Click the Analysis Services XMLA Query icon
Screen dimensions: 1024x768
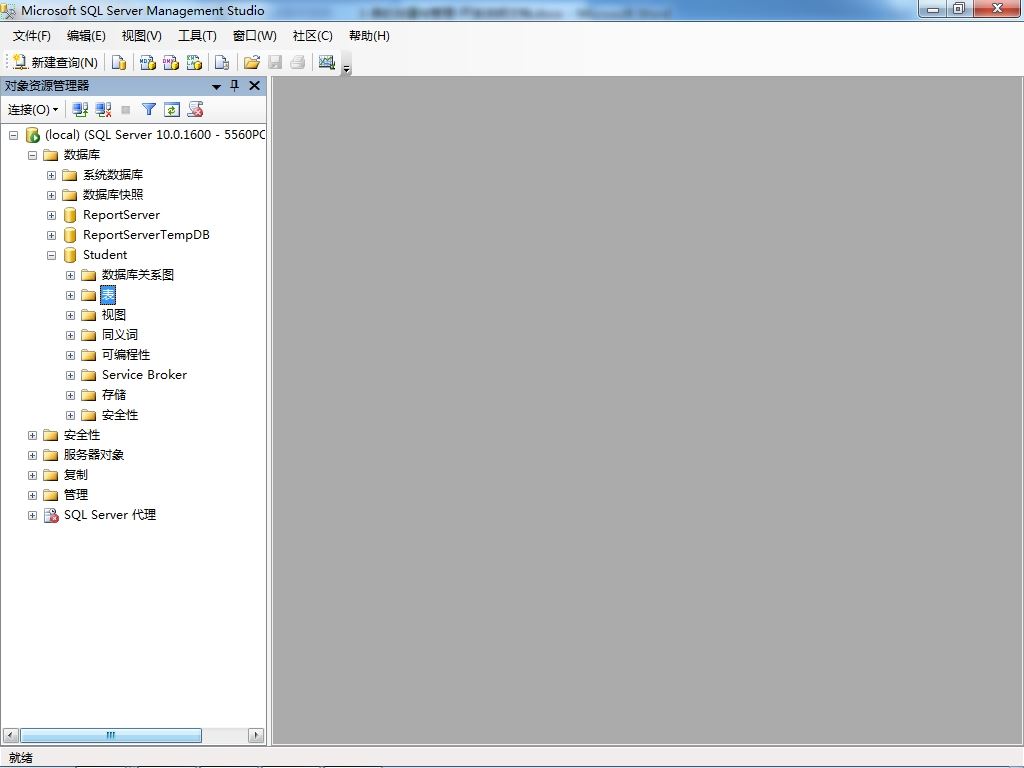[195, 62]
